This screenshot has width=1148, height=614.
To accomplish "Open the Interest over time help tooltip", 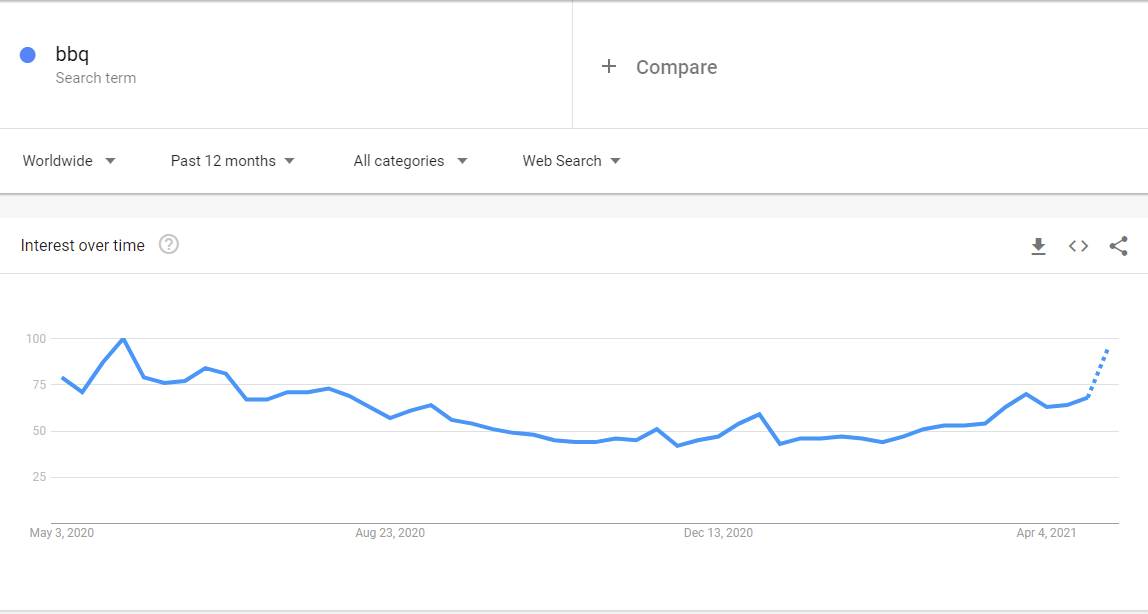I will tap(169, 245).
